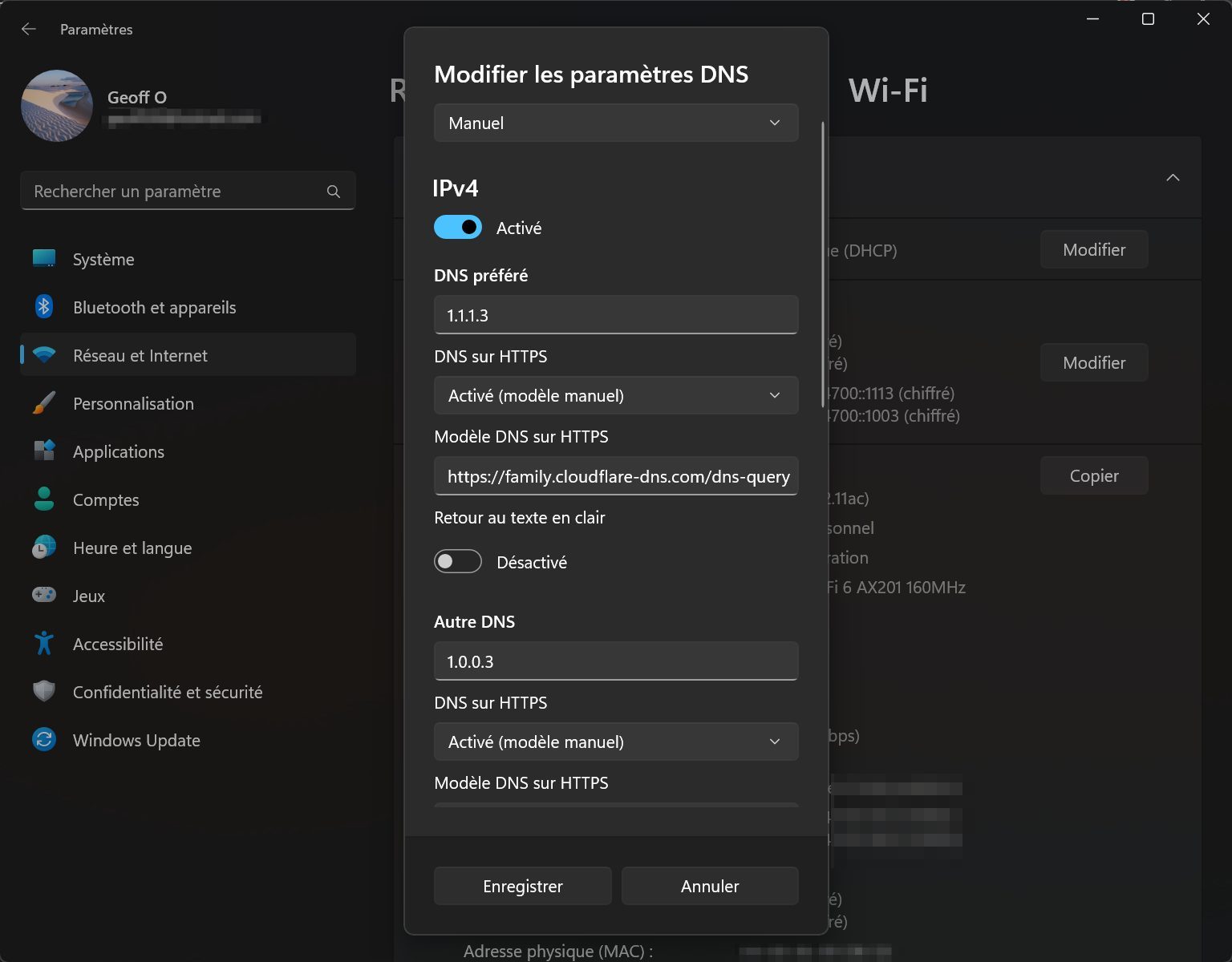Click the Geoff O profile picture
The image size is (1232, 962).
coord(57,106)
